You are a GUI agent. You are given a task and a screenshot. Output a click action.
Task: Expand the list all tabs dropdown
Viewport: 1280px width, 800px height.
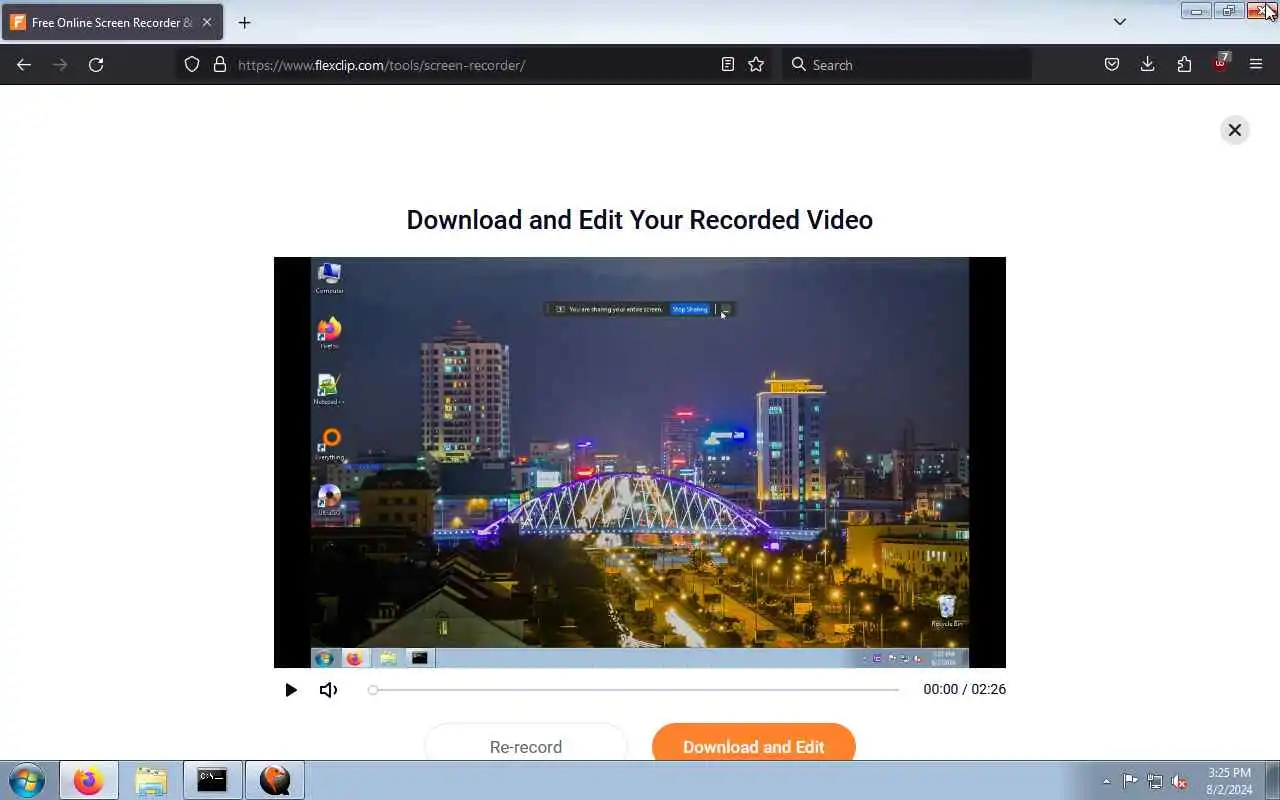(x=1120, y=22)
